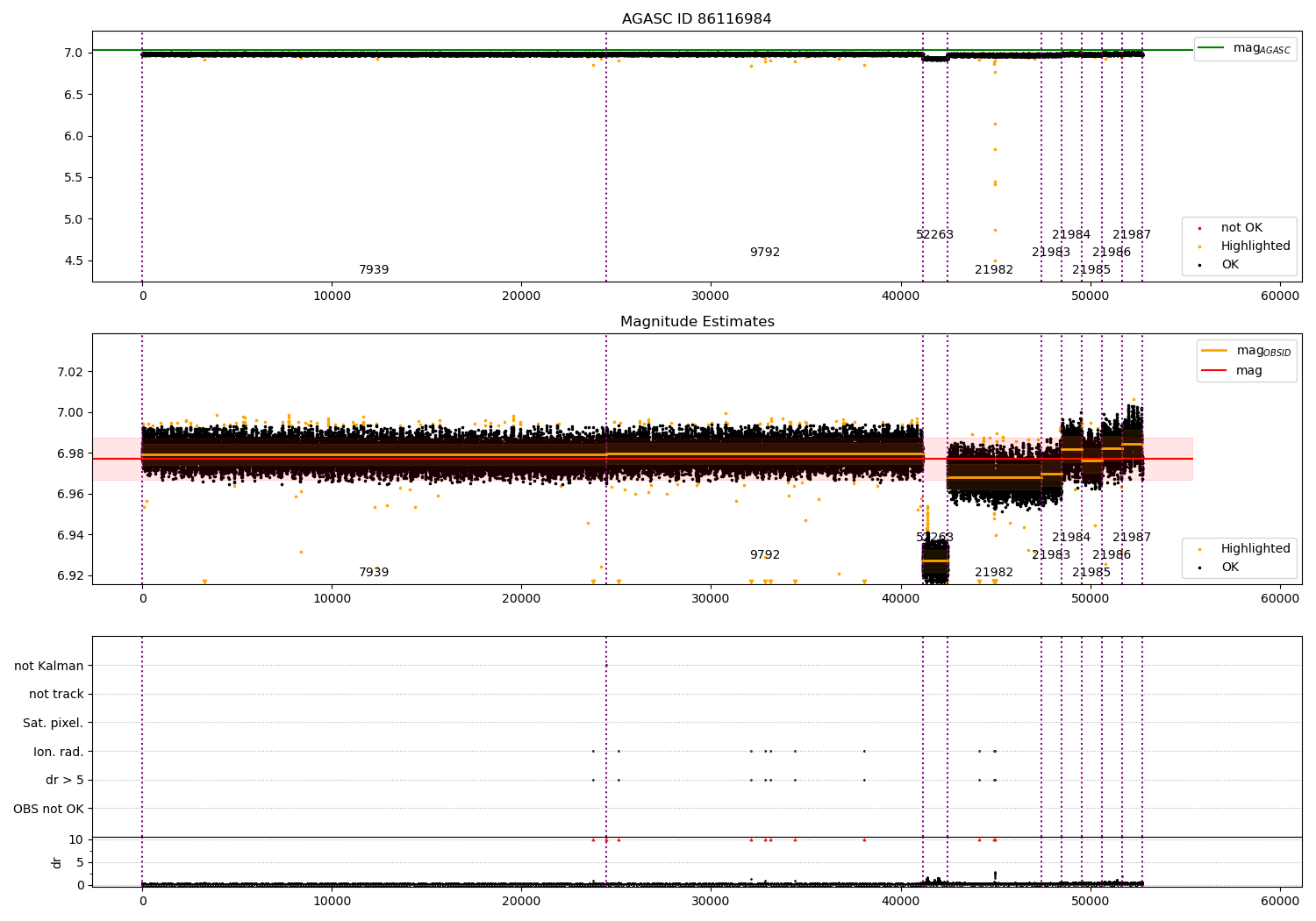1316x921 pixels.
Task: Click obsid label 21982 in middle plot
Action: (994, 573)
